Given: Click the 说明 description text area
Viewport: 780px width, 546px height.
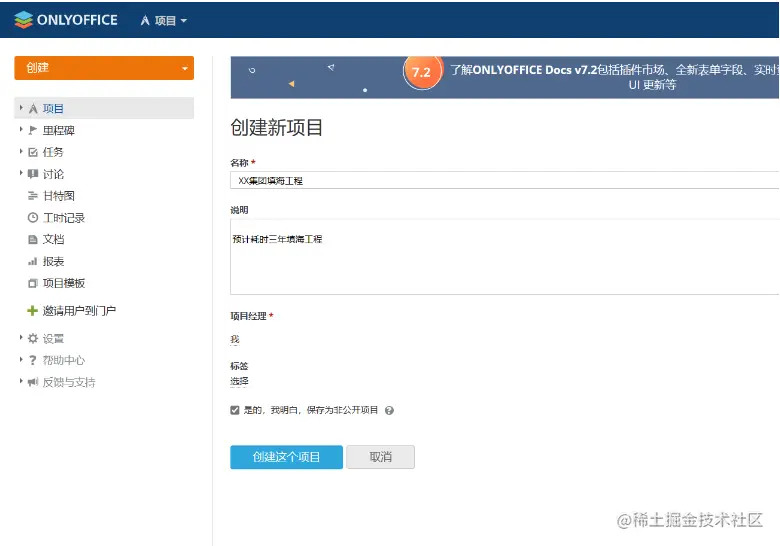Looking at the screenshot, I should (504, 257).
